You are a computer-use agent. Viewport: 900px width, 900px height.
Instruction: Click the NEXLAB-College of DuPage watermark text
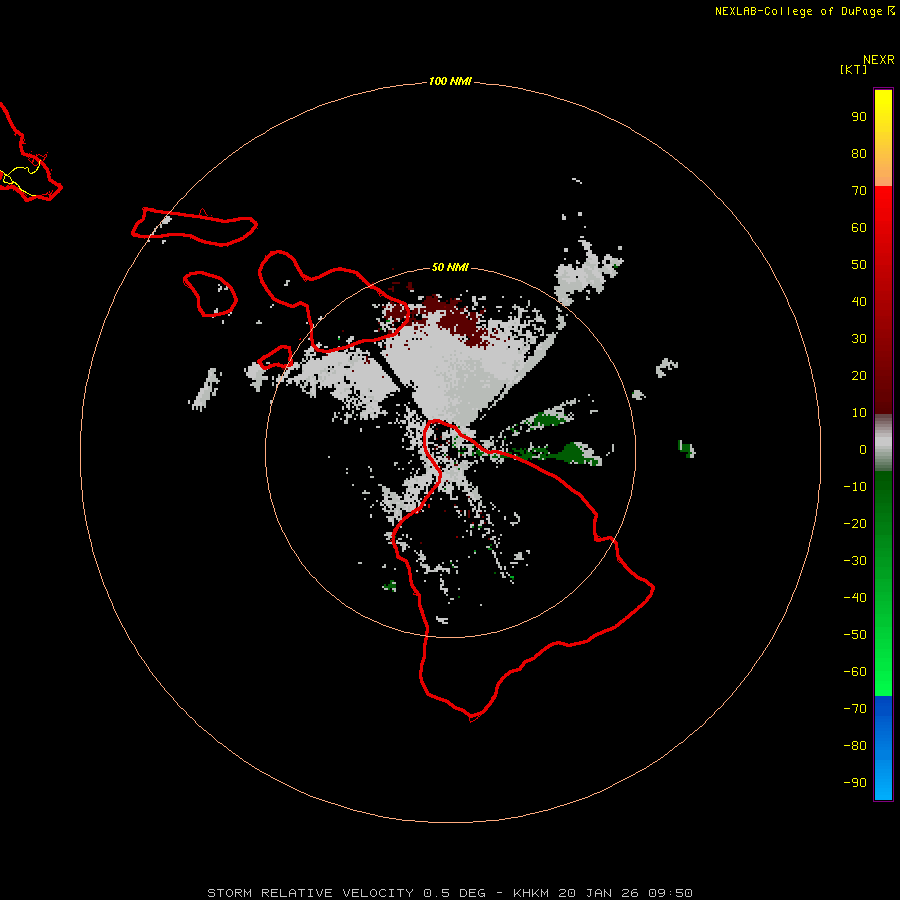[804, 11]
